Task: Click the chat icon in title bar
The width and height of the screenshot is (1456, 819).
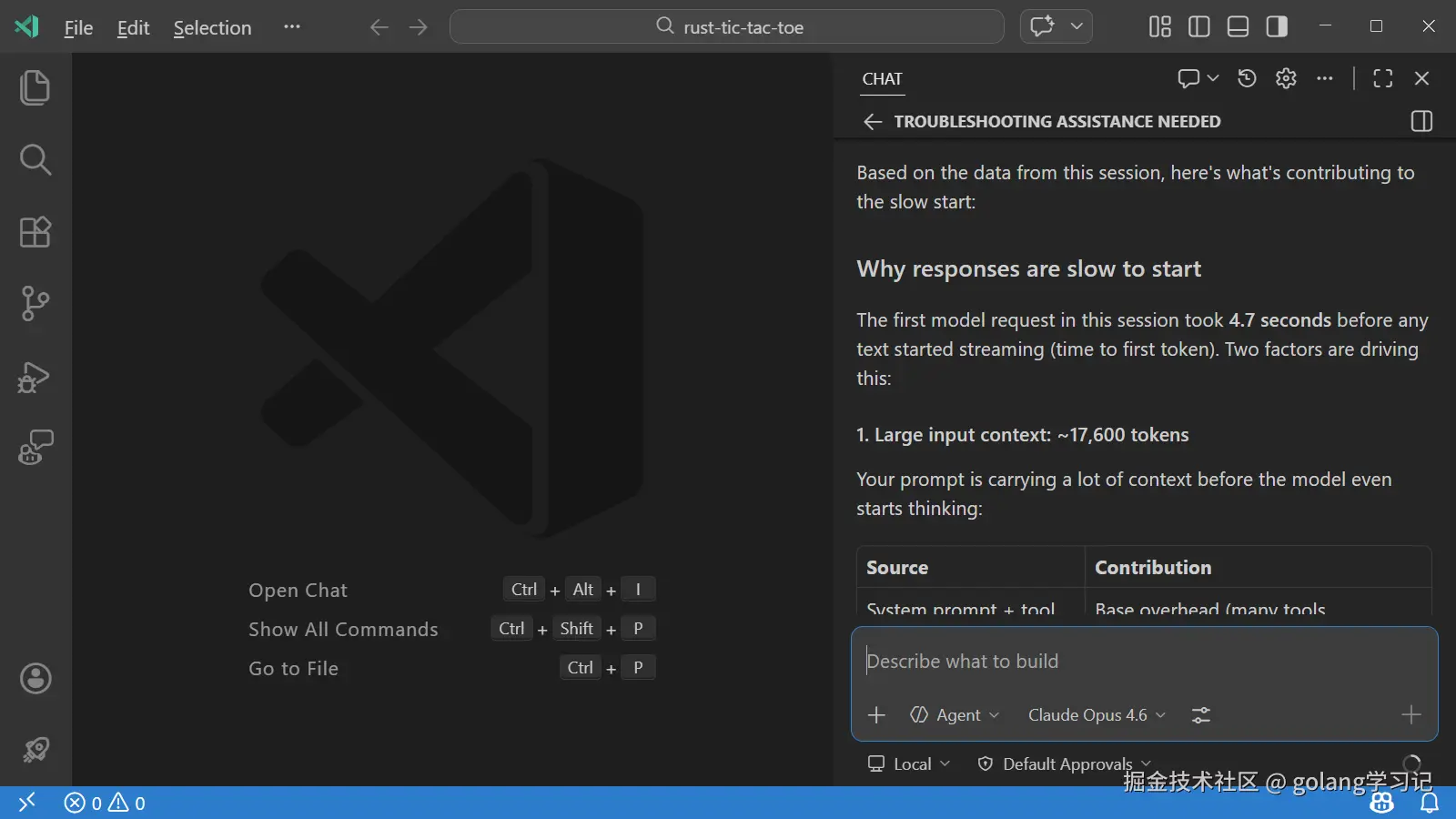Action: 1043,26
